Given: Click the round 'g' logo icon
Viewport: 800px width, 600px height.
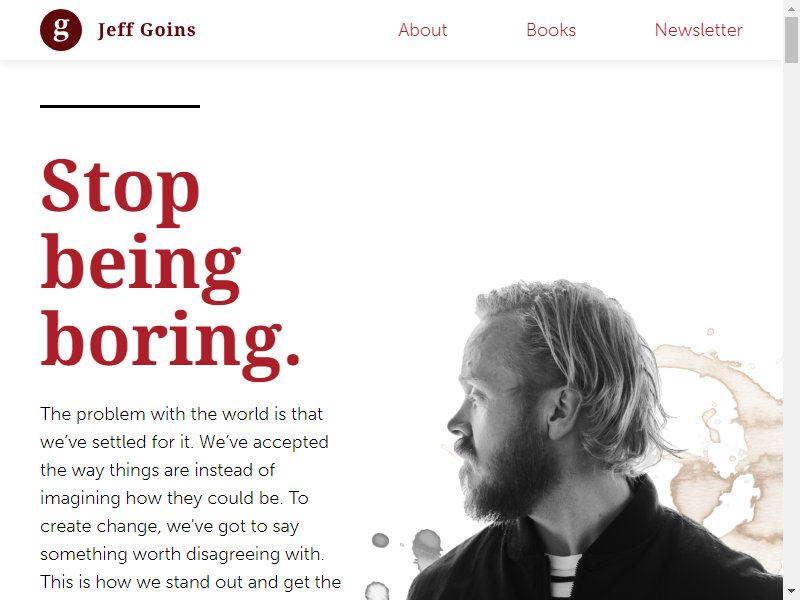Looking at the screenshot, I should click(x=61, y=30).
